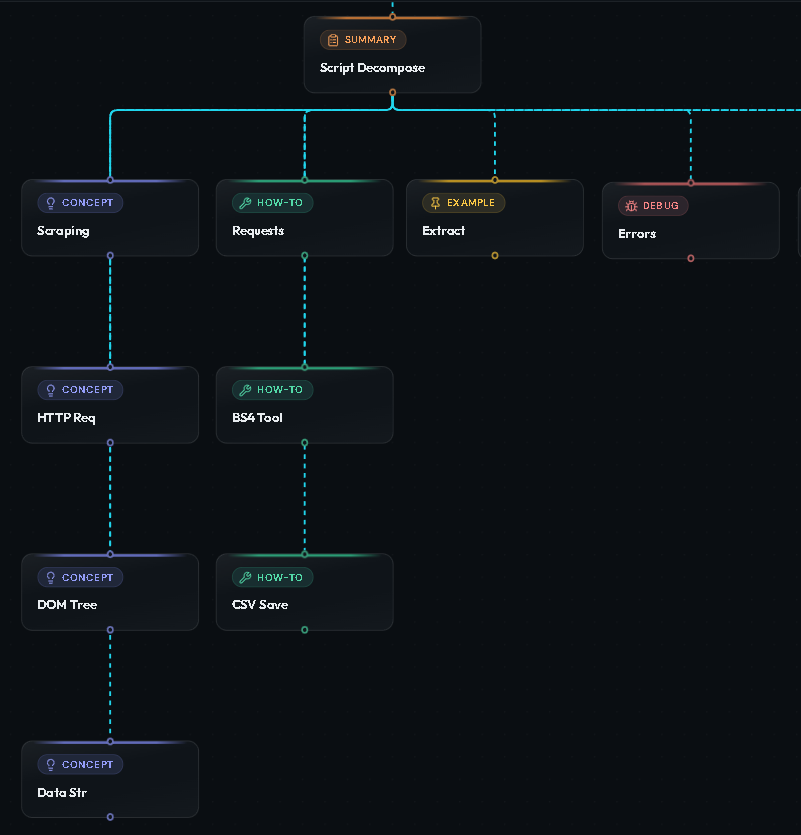Viewport: 801px width, 835px height.
Task: Click the Requests node title
Action: point(258,231)
